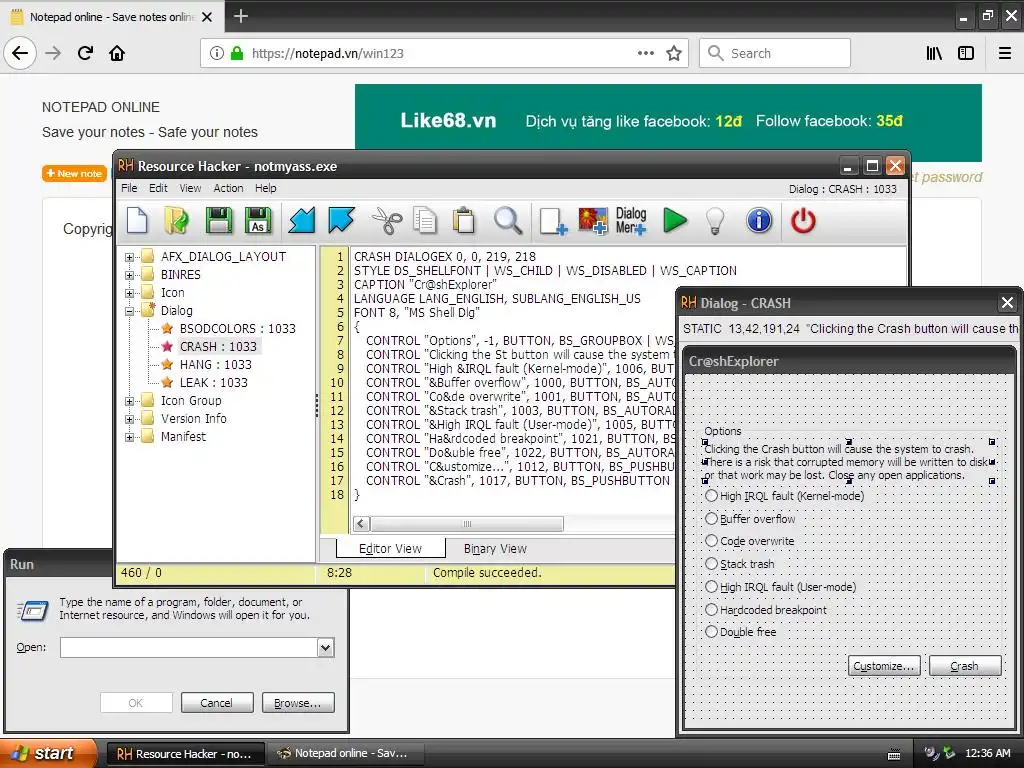
Task: Select Code overwrite radio button
Action: point(712,541)
